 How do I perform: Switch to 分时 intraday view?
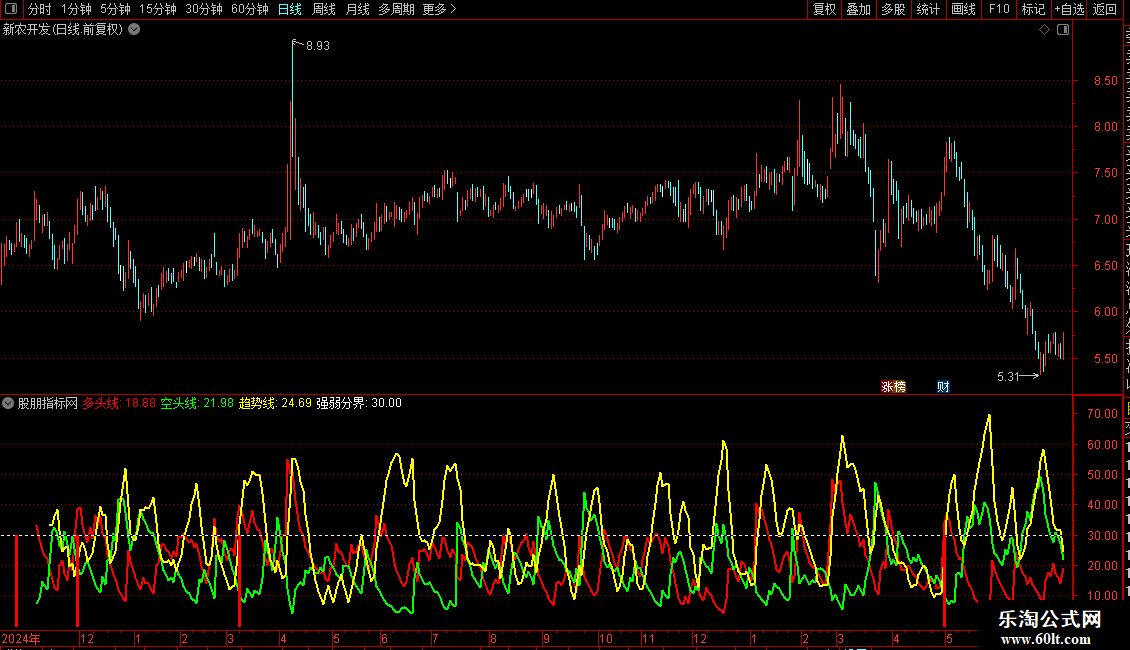click(x=40, y=9)
